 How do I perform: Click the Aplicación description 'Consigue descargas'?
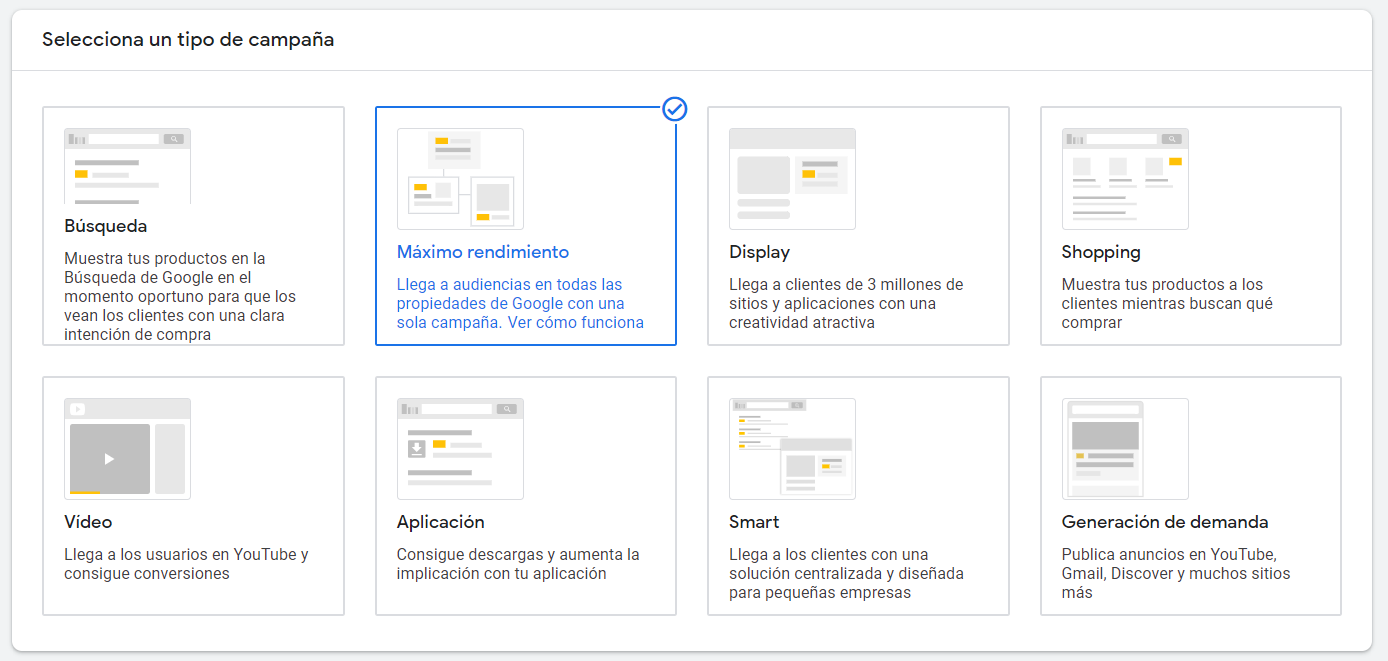point(518,564)
